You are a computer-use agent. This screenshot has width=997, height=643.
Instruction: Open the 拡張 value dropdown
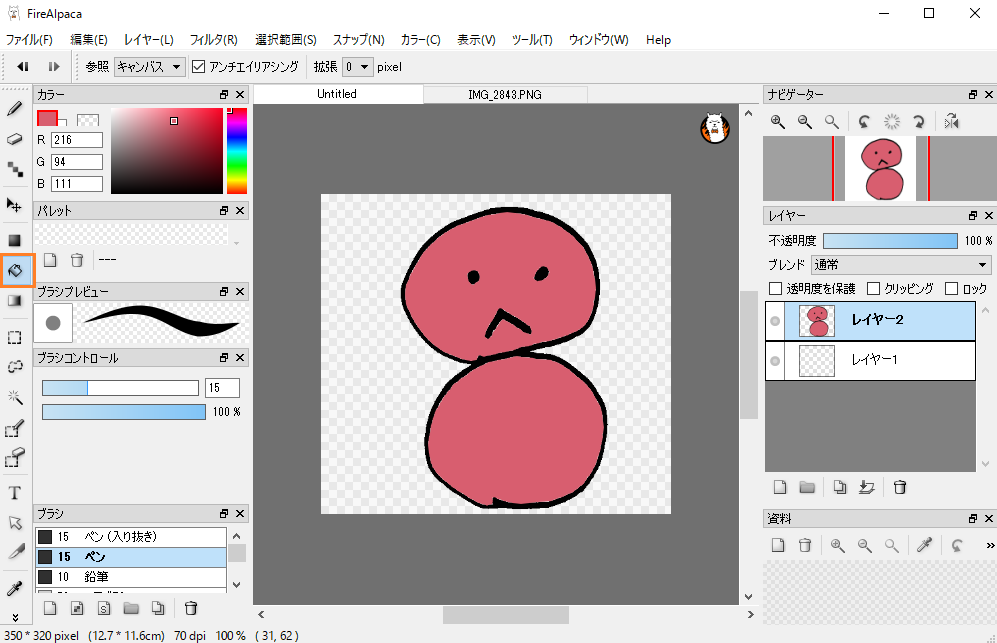358,67
